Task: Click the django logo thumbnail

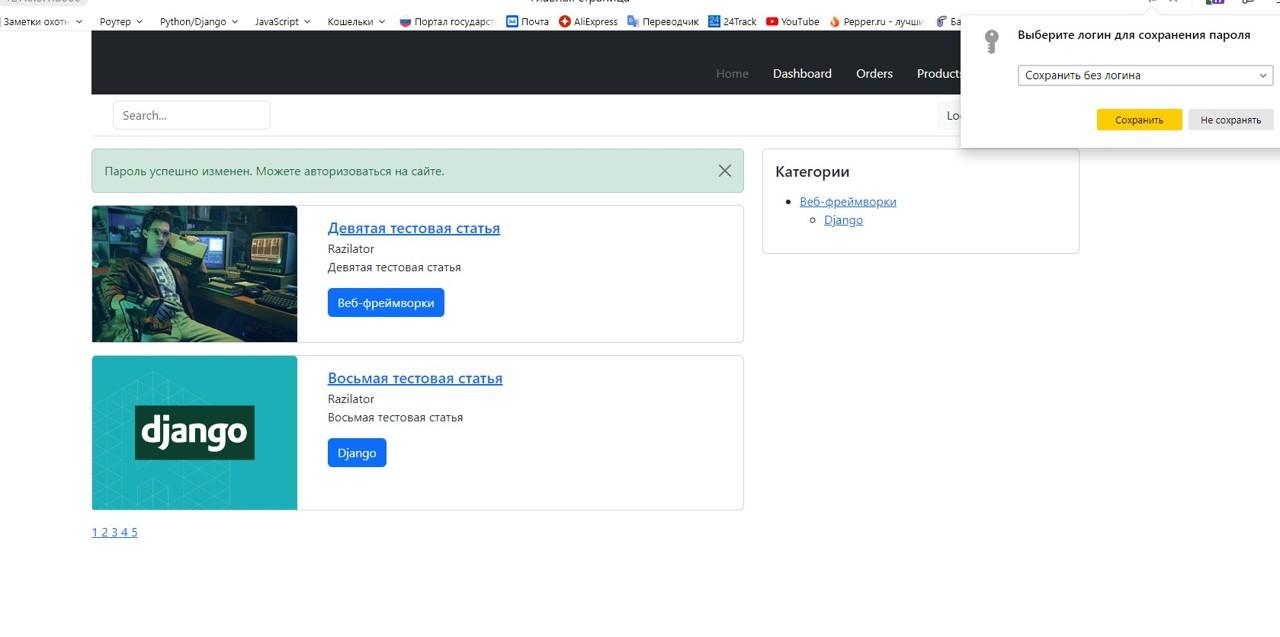Action: 194,433
